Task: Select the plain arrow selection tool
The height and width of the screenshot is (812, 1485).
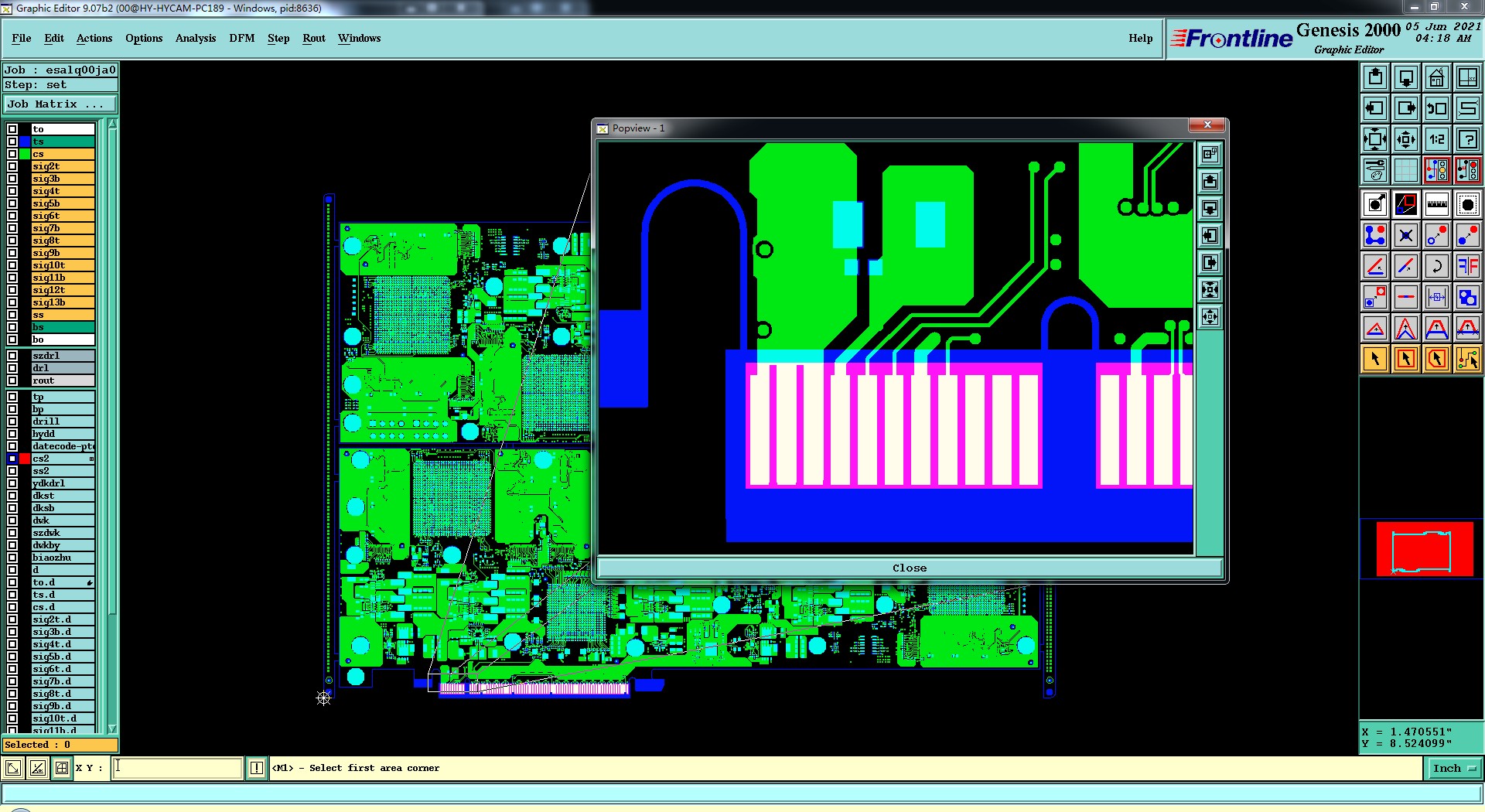Action: [1374, 359]
